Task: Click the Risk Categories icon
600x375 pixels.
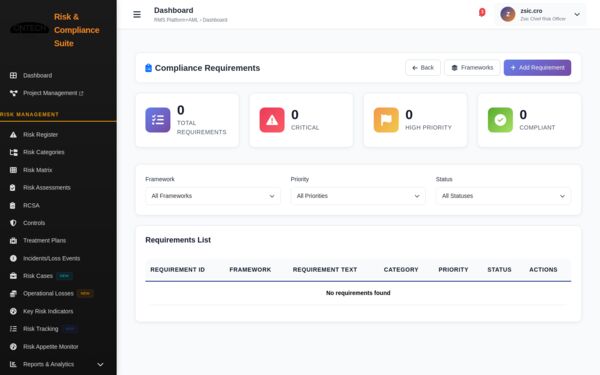Action: click(x=13, y=152)
